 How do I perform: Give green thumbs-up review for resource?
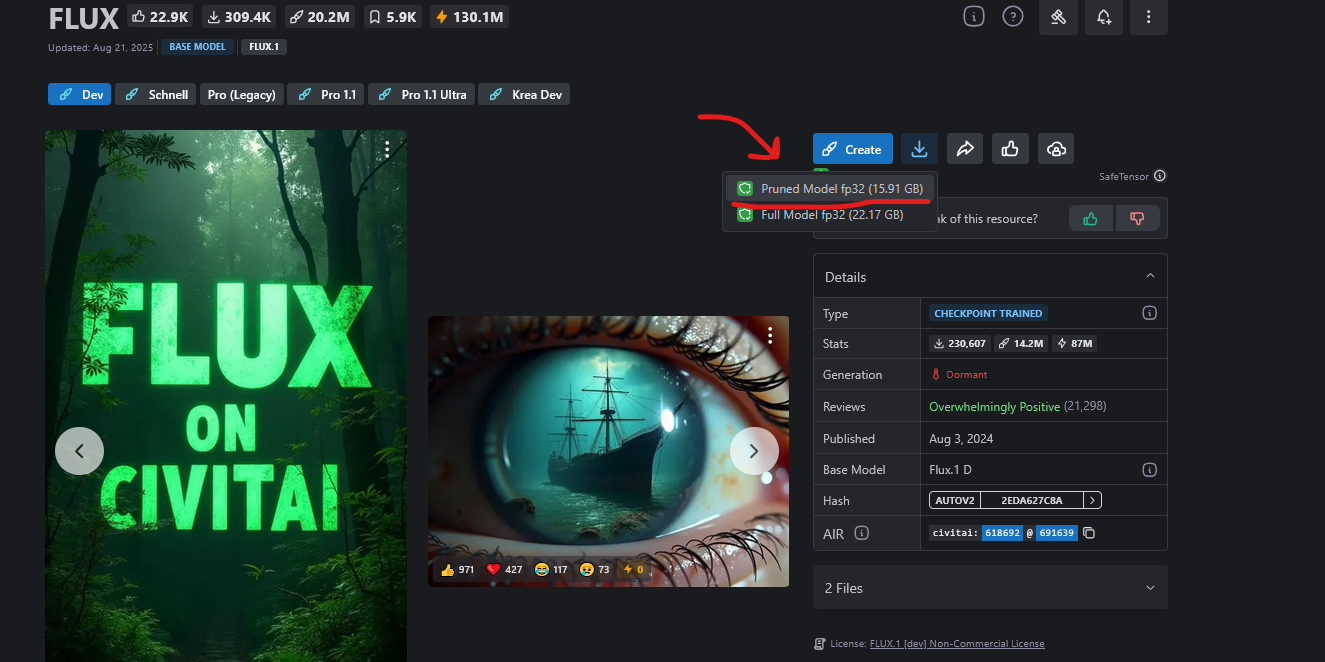[1090, 218]
